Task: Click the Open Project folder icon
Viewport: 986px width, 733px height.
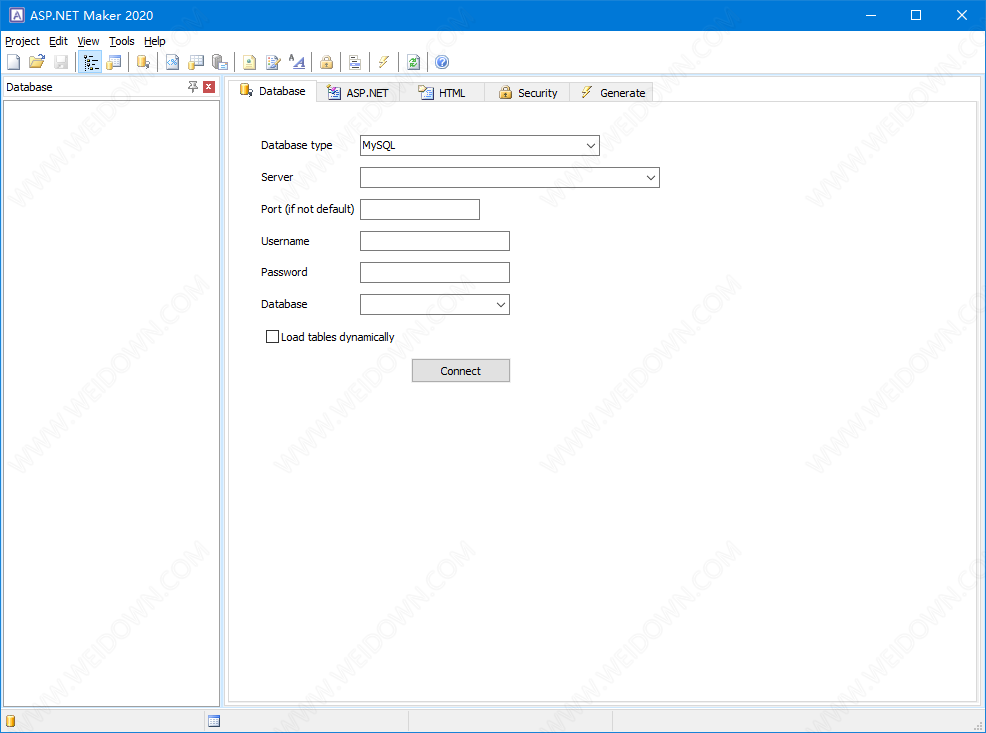Action: (37, 62)
